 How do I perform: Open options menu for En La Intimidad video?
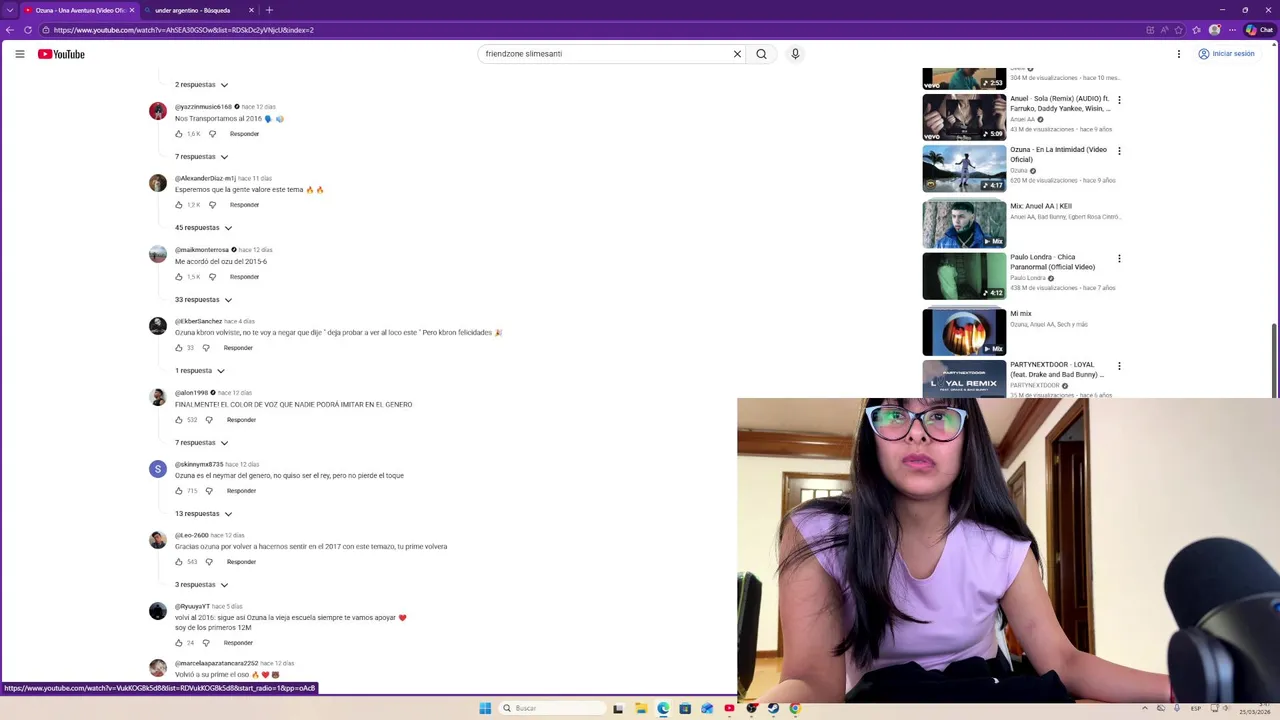[x=1119, y=151]
